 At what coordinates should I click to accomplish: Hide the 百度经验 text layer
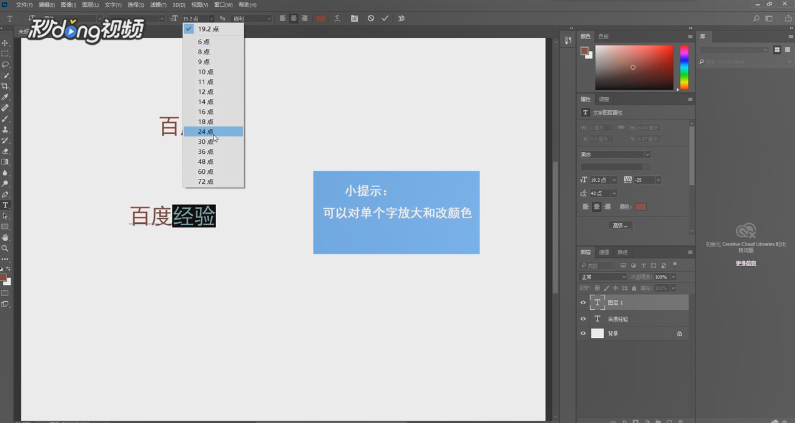point(583,319)
